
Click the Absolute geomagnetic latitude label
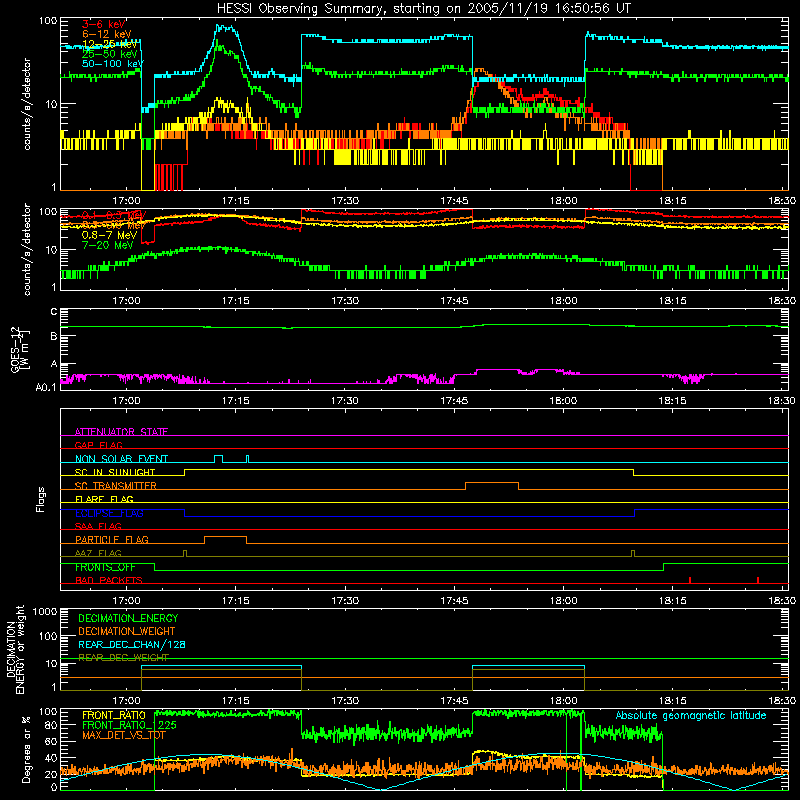pyautogui.click(x=691, y=715)
